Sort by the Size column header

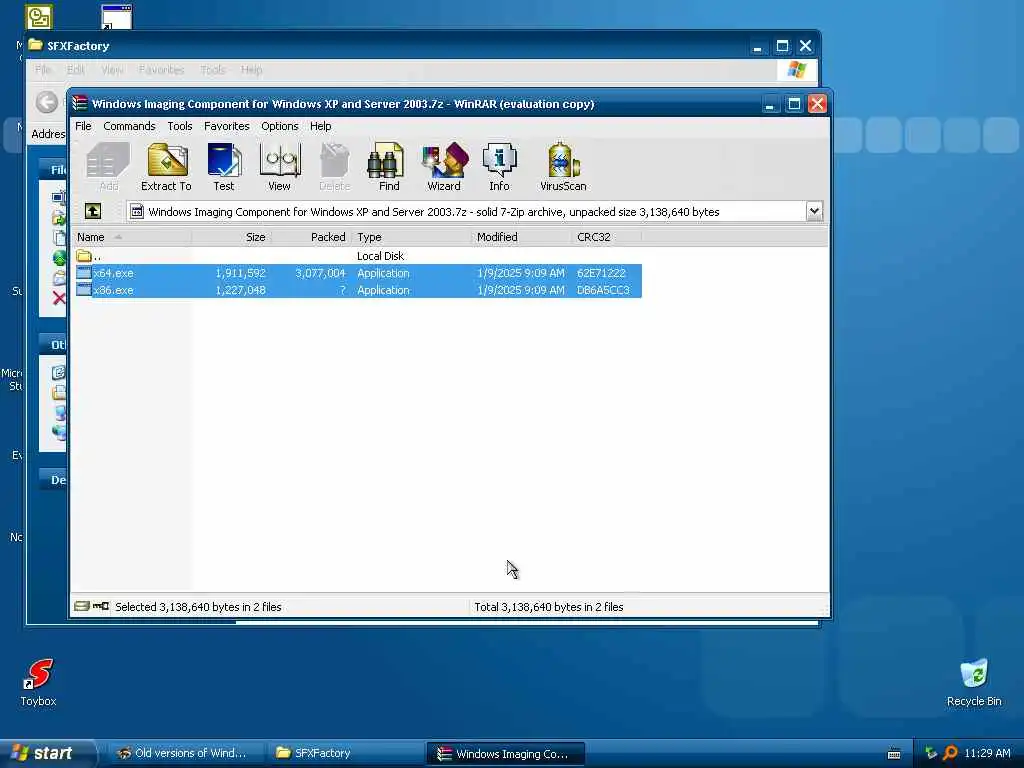point(231,237)
